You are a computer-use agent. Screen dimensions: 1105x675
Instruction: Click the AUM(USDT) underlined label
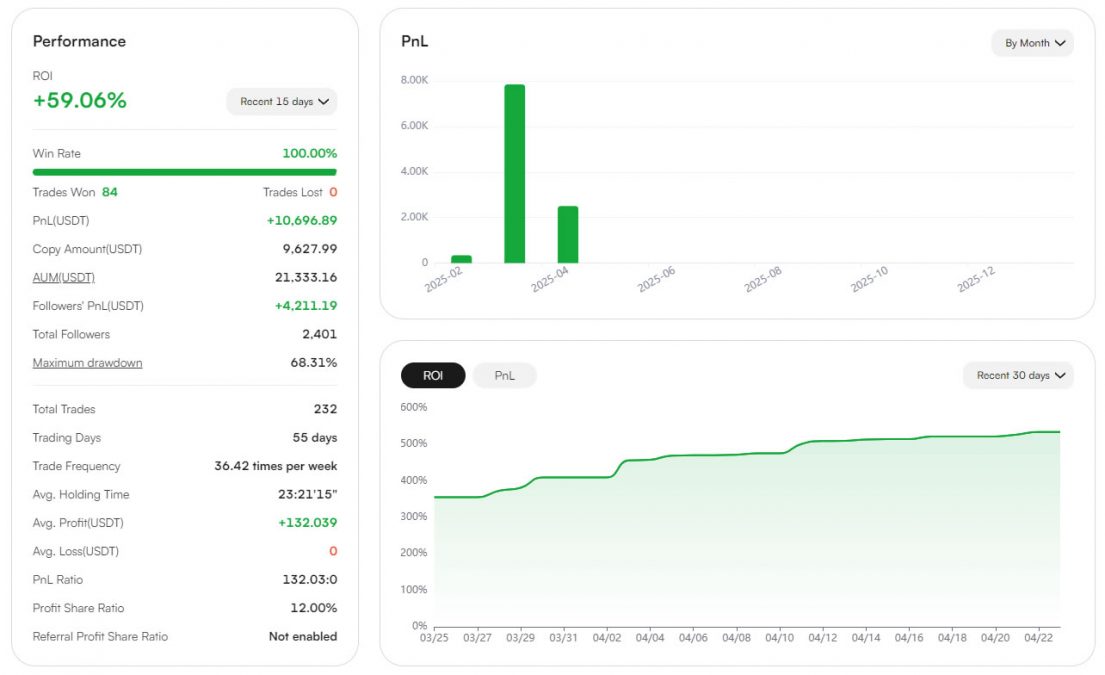[x=63, y=278]
